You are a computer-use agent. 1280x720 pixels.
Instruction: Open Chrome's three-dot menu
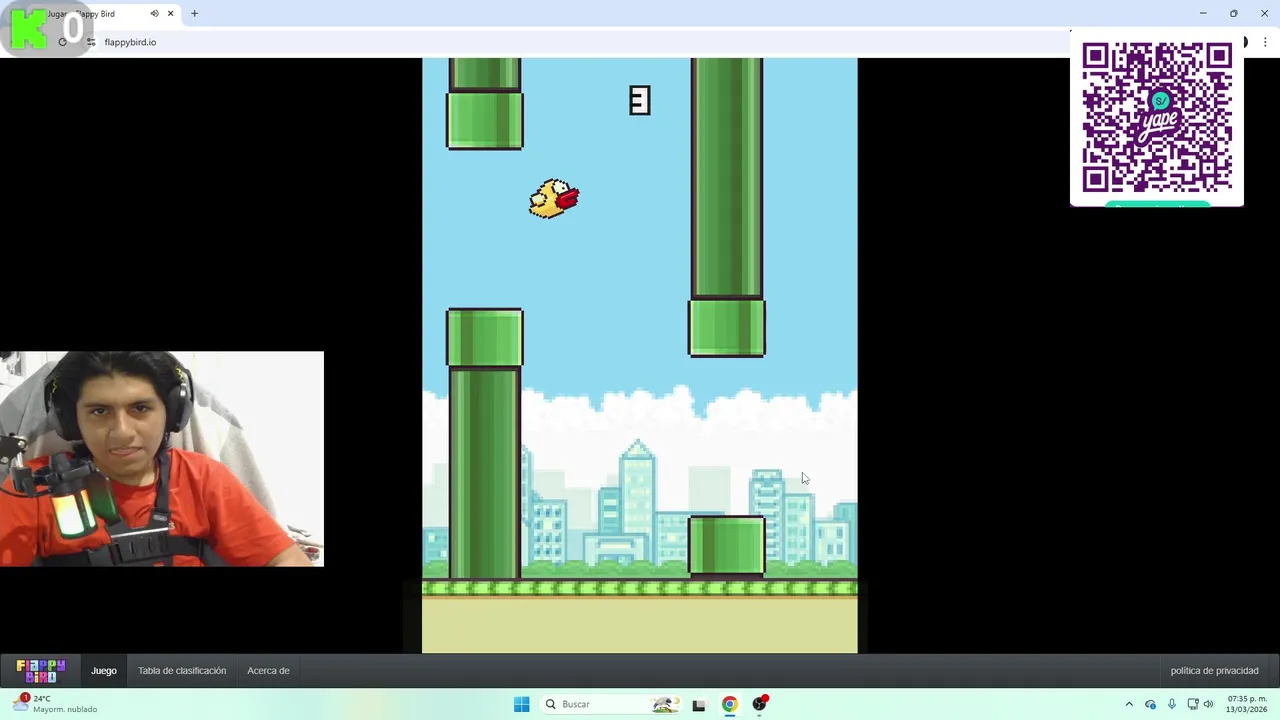(x=1265, y=42)
